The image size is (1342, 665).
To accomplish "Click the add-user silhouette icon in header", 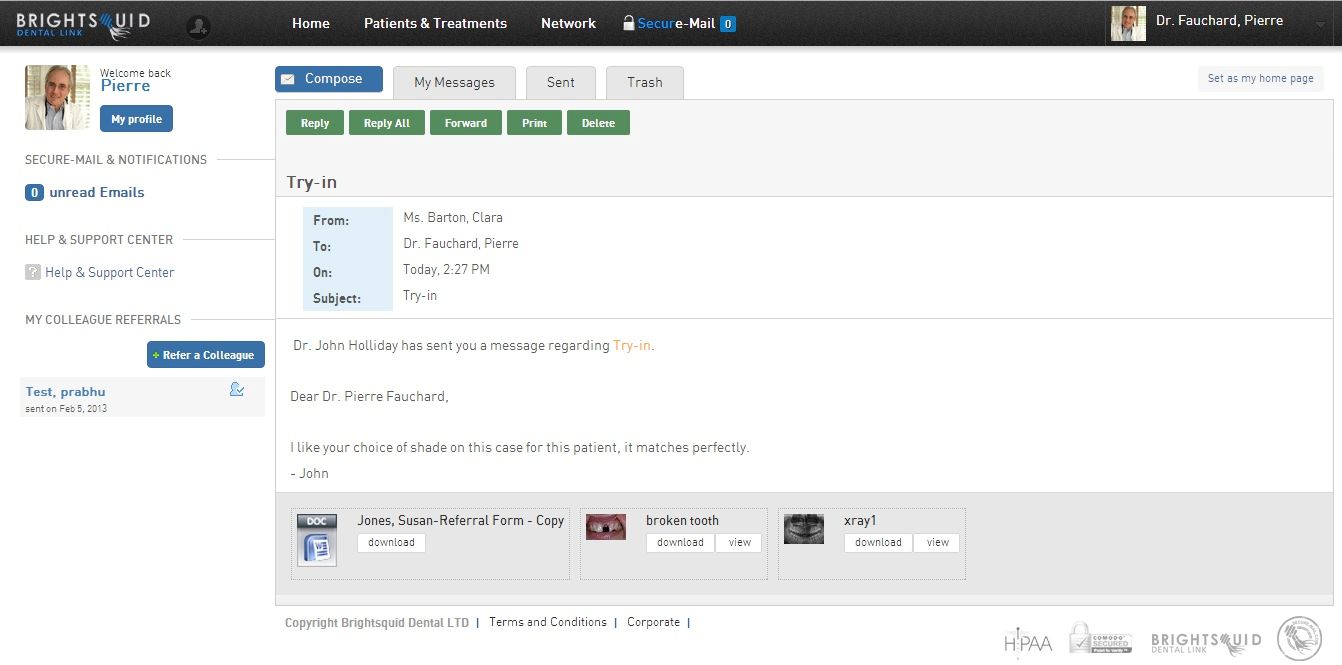I will coord(198,27).
